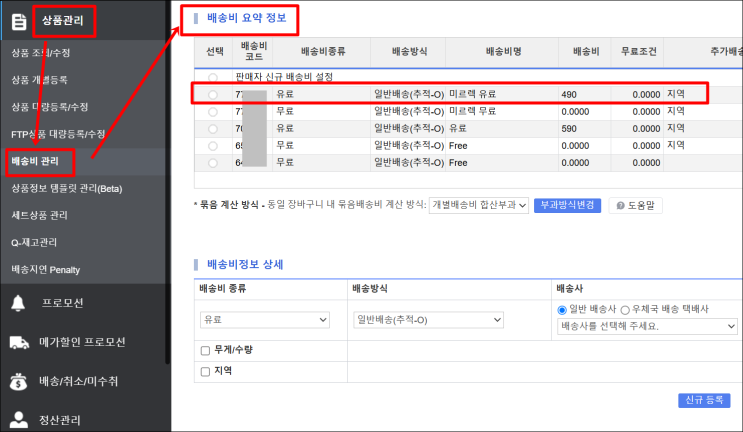
Task: Expand 배송/취소/미수취 menu section
Action: [78, 381]
